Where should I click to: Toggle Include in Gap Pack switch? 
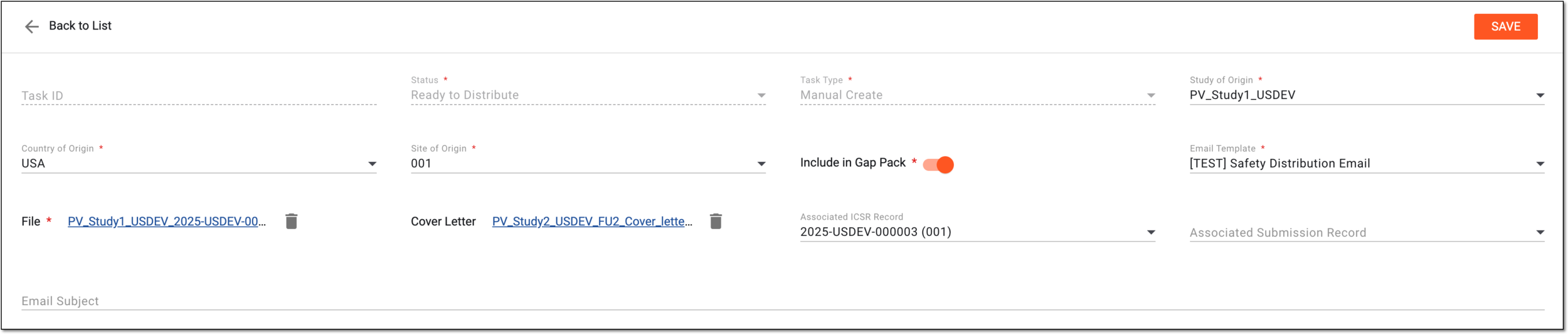pos(938,164)
